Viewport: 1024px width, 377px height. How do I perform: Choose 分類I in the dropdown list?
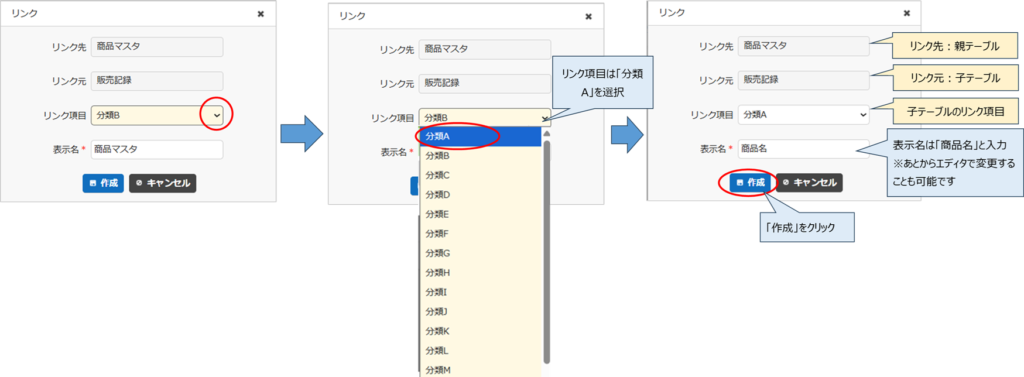481,292
